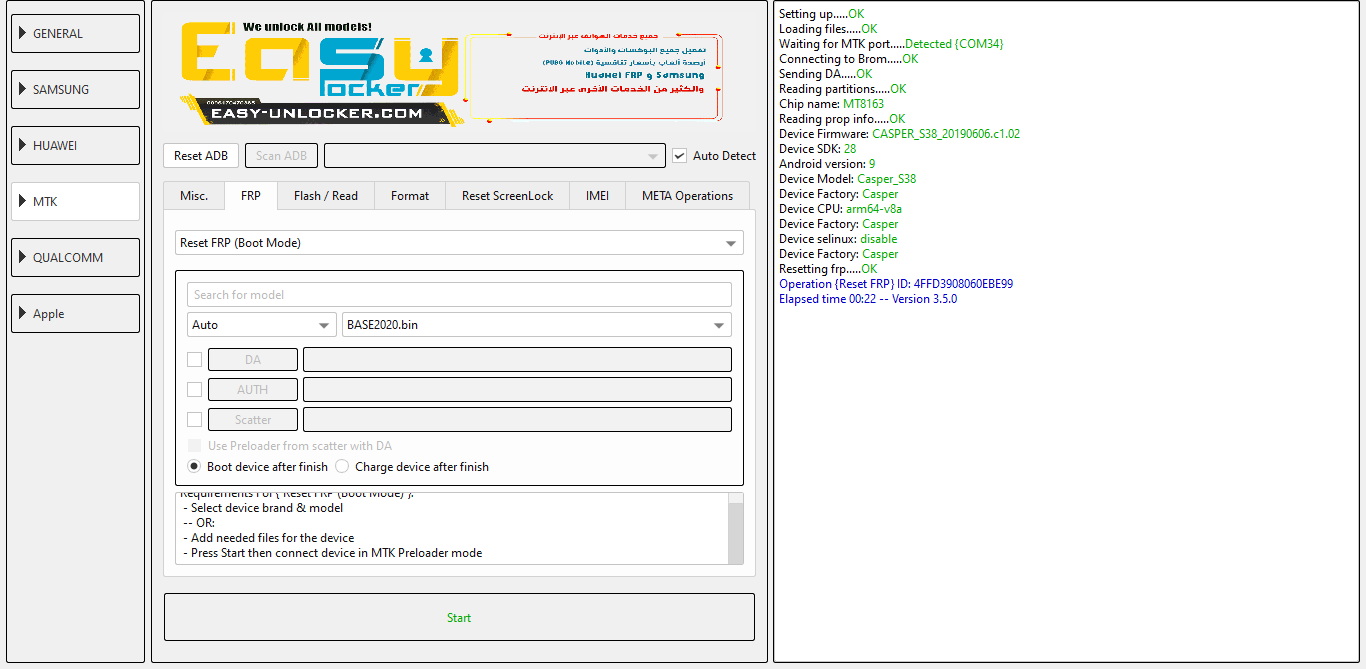Click the Start button

pos(459,617)
